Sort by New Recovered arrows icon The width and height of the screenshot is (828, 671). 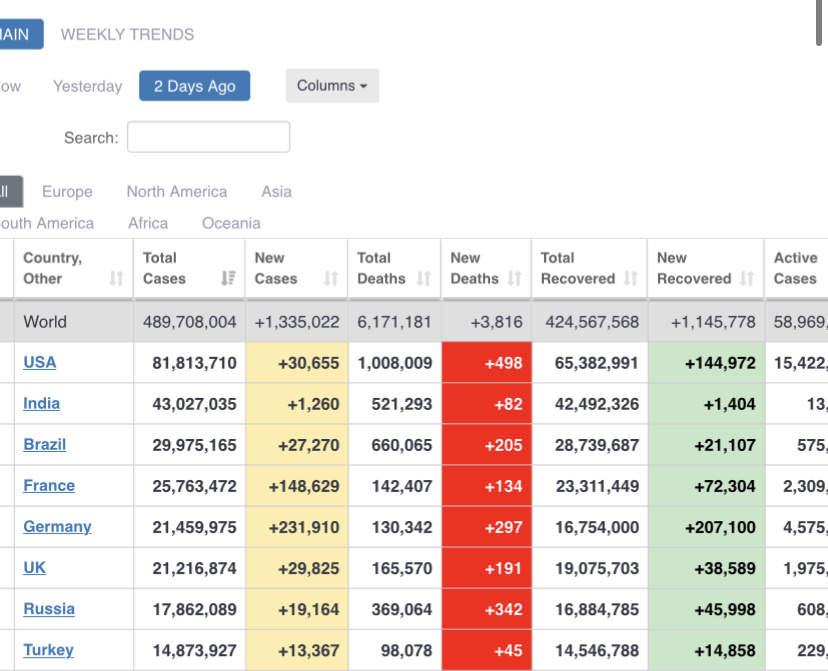click(747, 279)
